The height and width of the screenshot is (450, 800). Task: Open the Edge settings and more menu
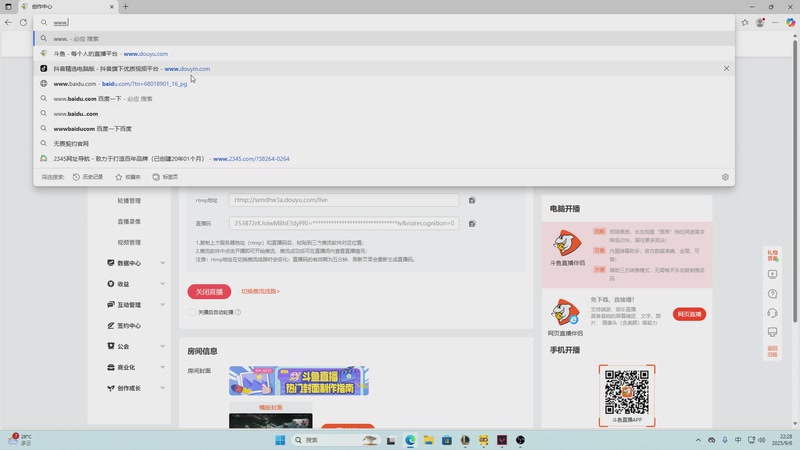pyautogui.click(x=775, y=22)
